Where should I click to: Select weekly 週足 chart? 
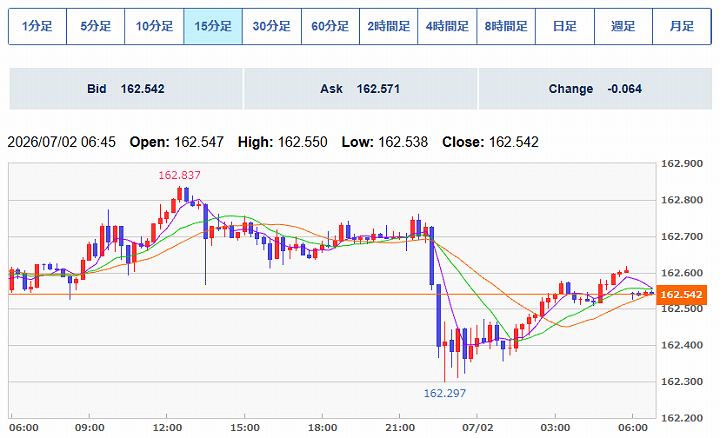pyautogui.click(x=623, y=26)
